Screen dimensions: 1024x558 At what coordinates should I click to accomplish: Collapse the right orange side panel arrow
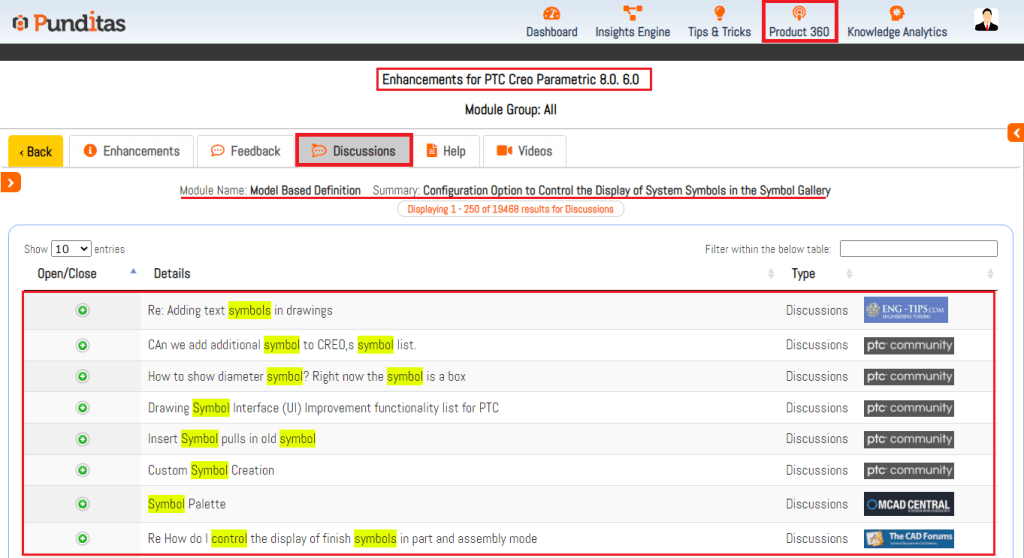pyautogui.click(x=1015, y=133)
